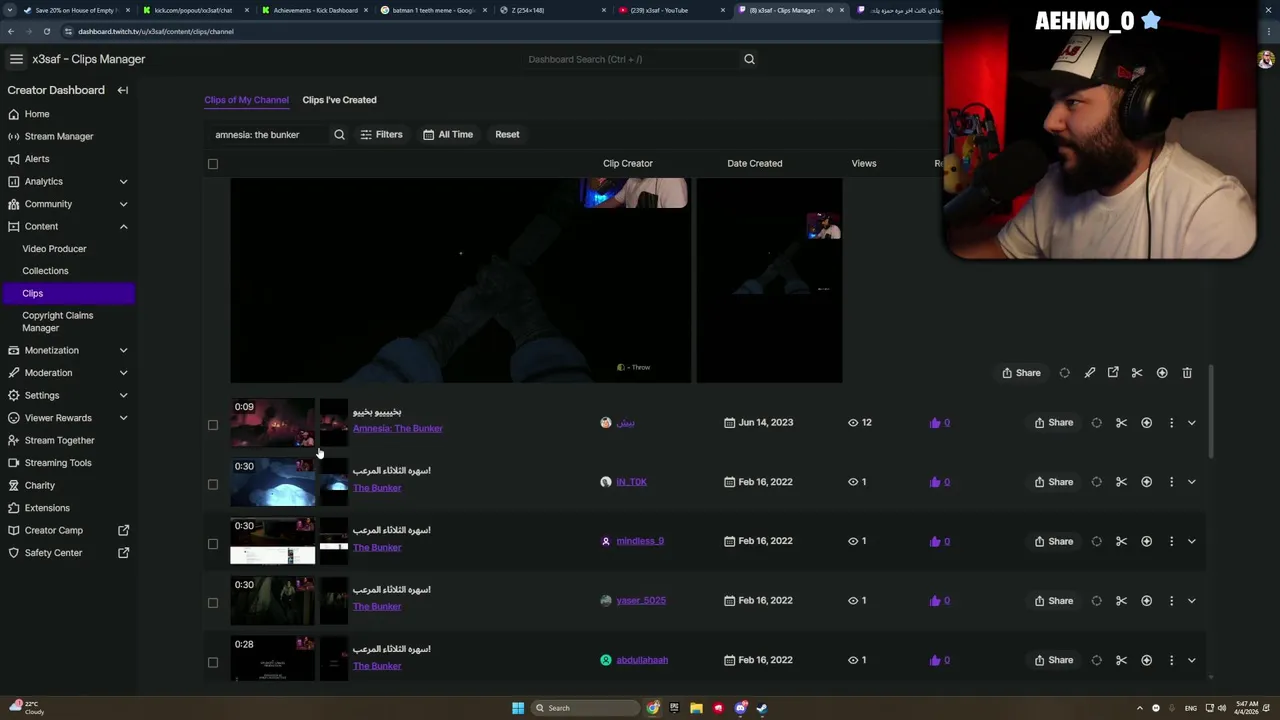Expand the Monetization section in the sidebar
Viewport: 1280px width, 720px height.
click(x=123, y=350)
